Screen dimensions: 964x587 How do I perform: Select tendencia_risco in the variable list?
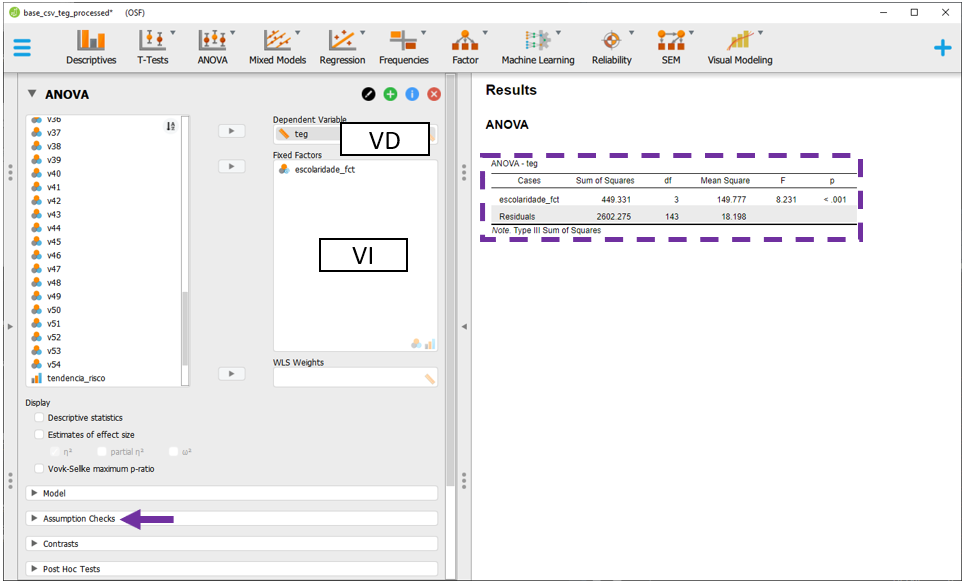[x=75, y=378]
